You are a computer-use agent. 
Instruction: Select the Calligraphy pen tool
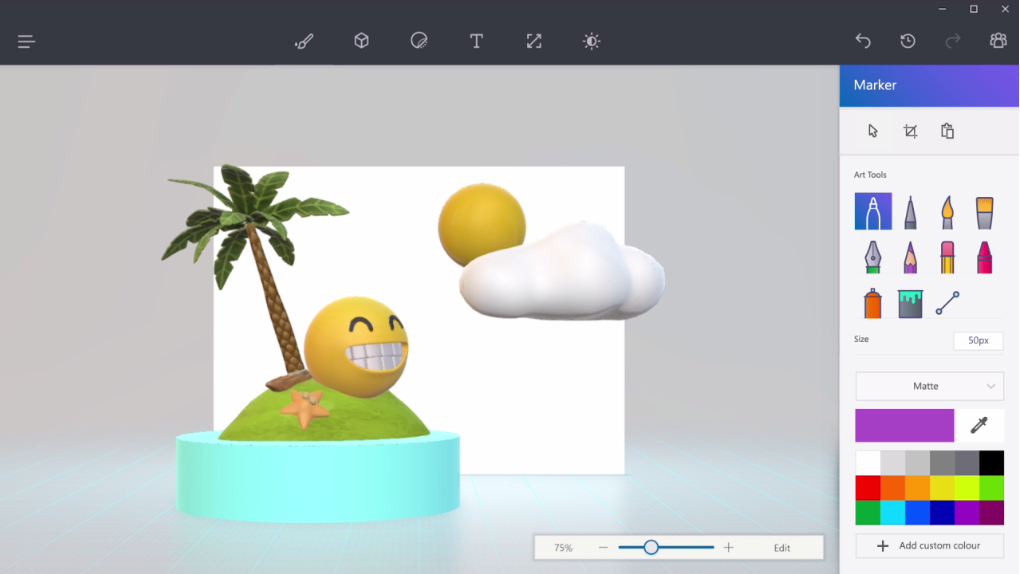[x=910, y=212]
